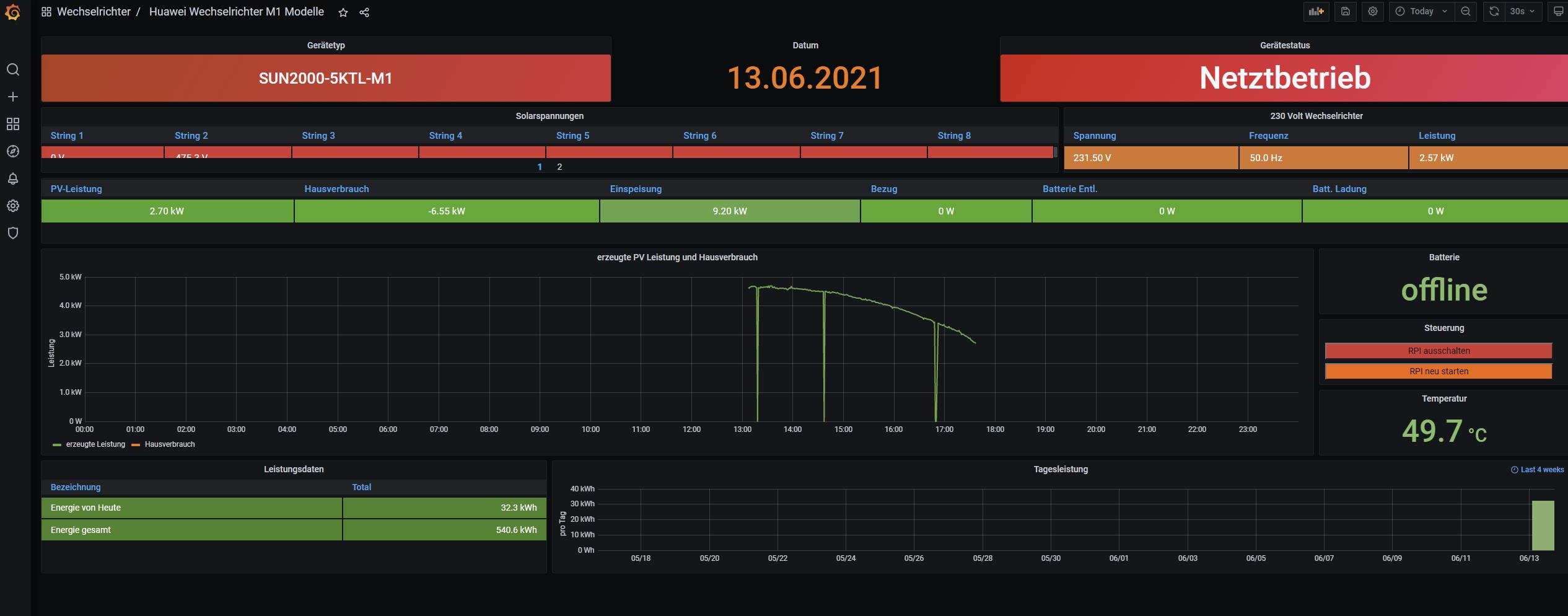This screenshot has height=616, width=1568.
Task: Open the Alerting bell icon
Action: pos(13,178)
